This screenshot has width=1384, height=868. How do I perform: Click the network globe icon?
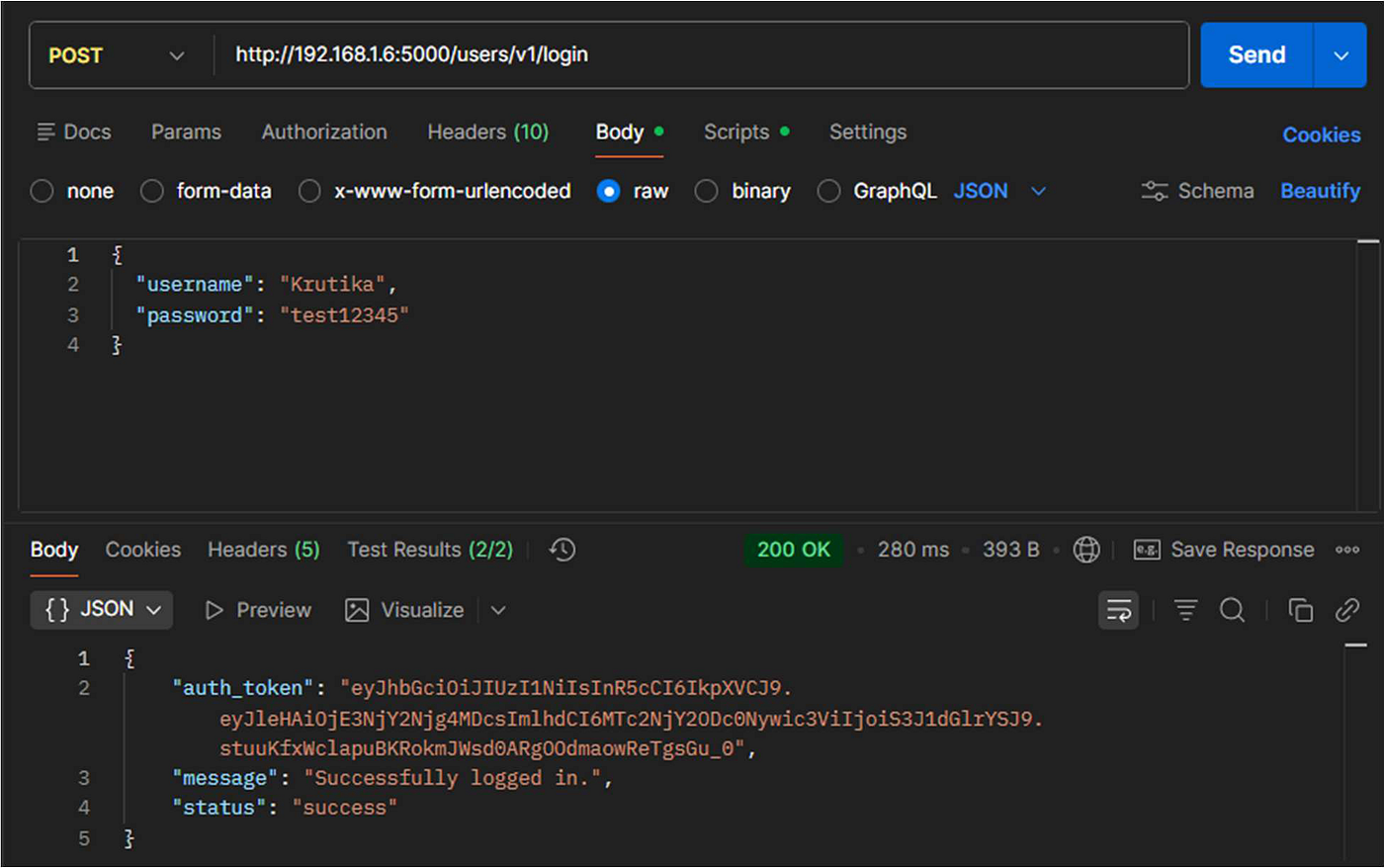pyautogui.click(x=1086, y=550)
